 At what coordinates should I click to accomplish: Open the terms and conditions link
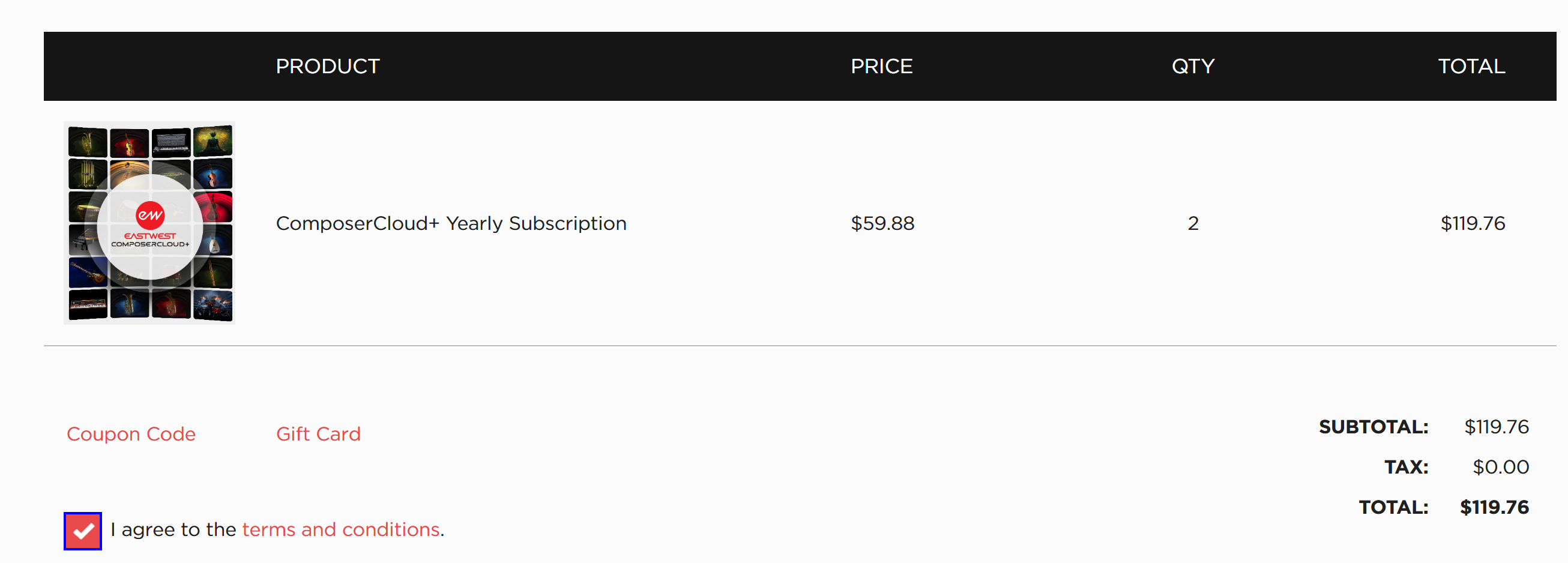(x=340, y=529)
